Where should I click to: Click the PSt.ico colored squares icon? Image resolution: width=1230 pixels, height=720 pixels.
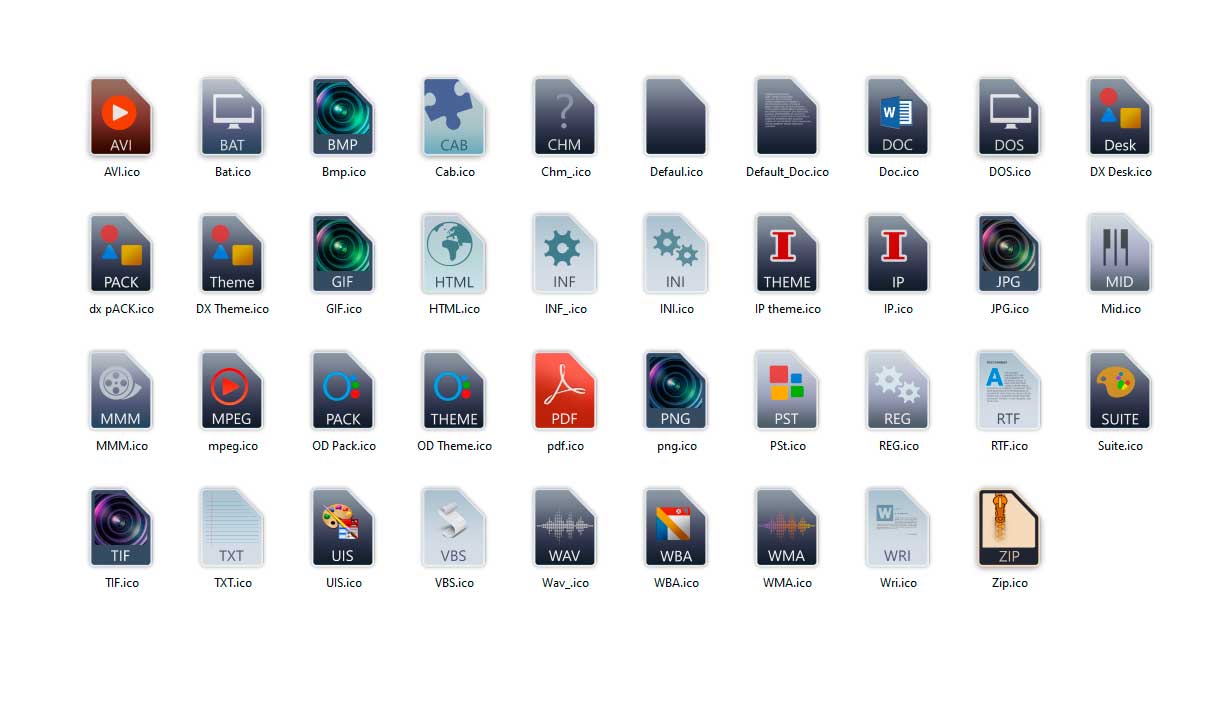point(787,391)
